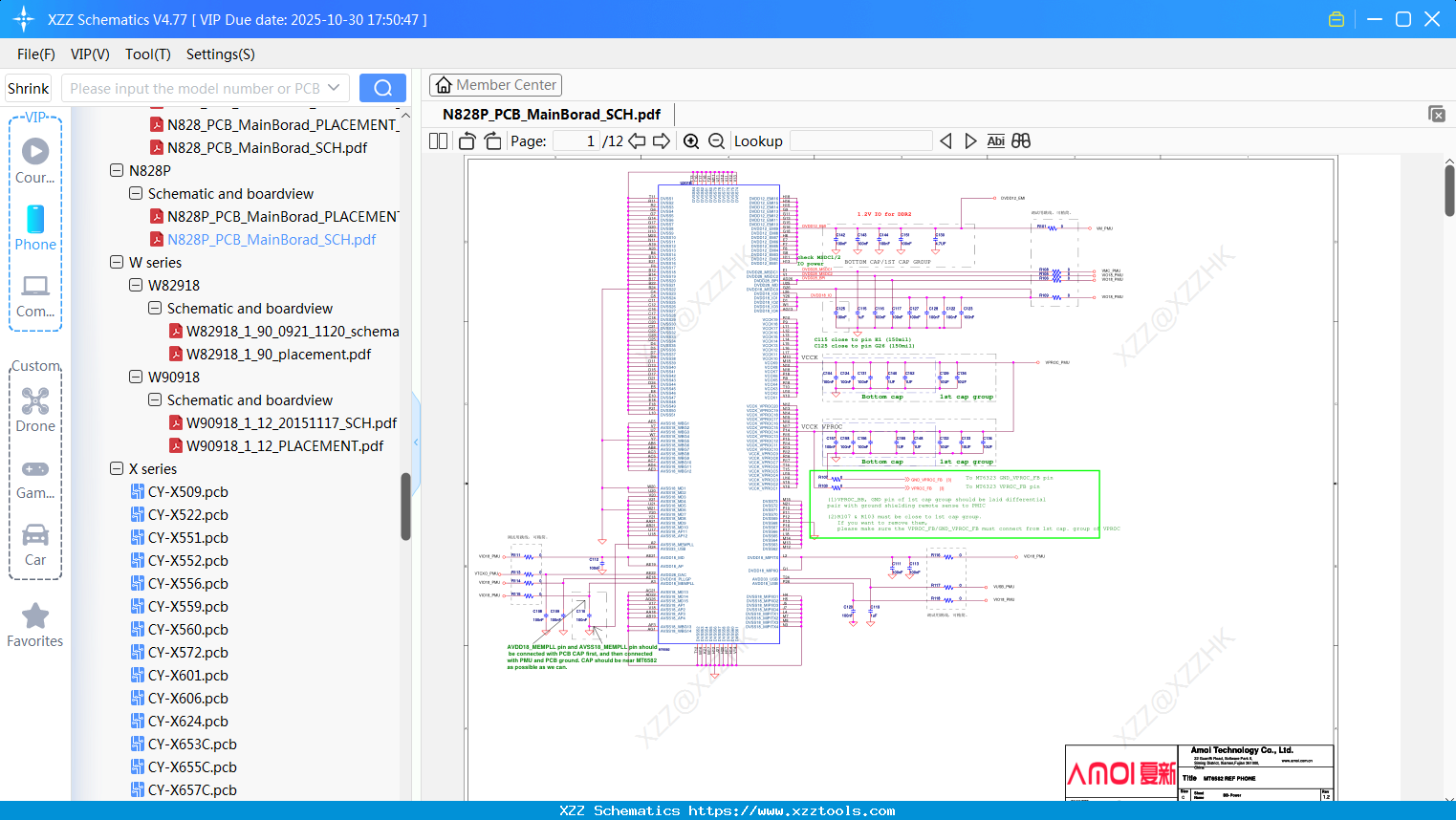Collapse the N828P tree node
Viewport: 1456px width, 820px height.
click(117, 170)
